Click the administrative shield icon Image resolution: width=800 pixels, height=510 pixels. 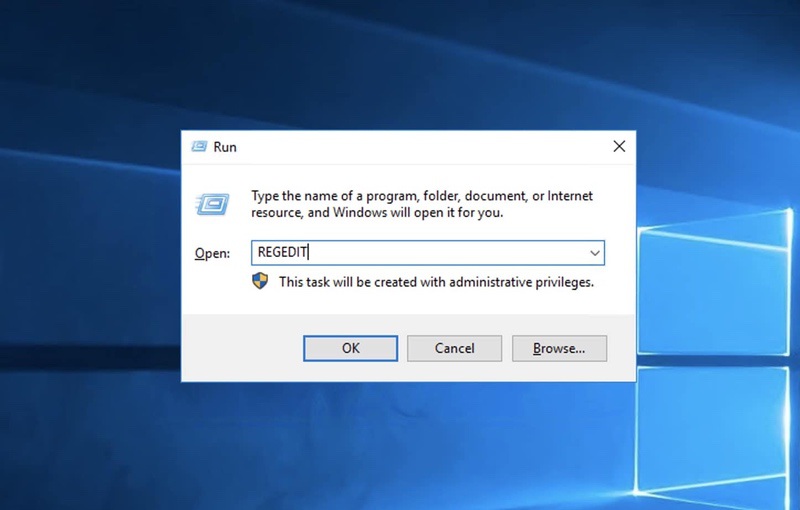(260, 281)
